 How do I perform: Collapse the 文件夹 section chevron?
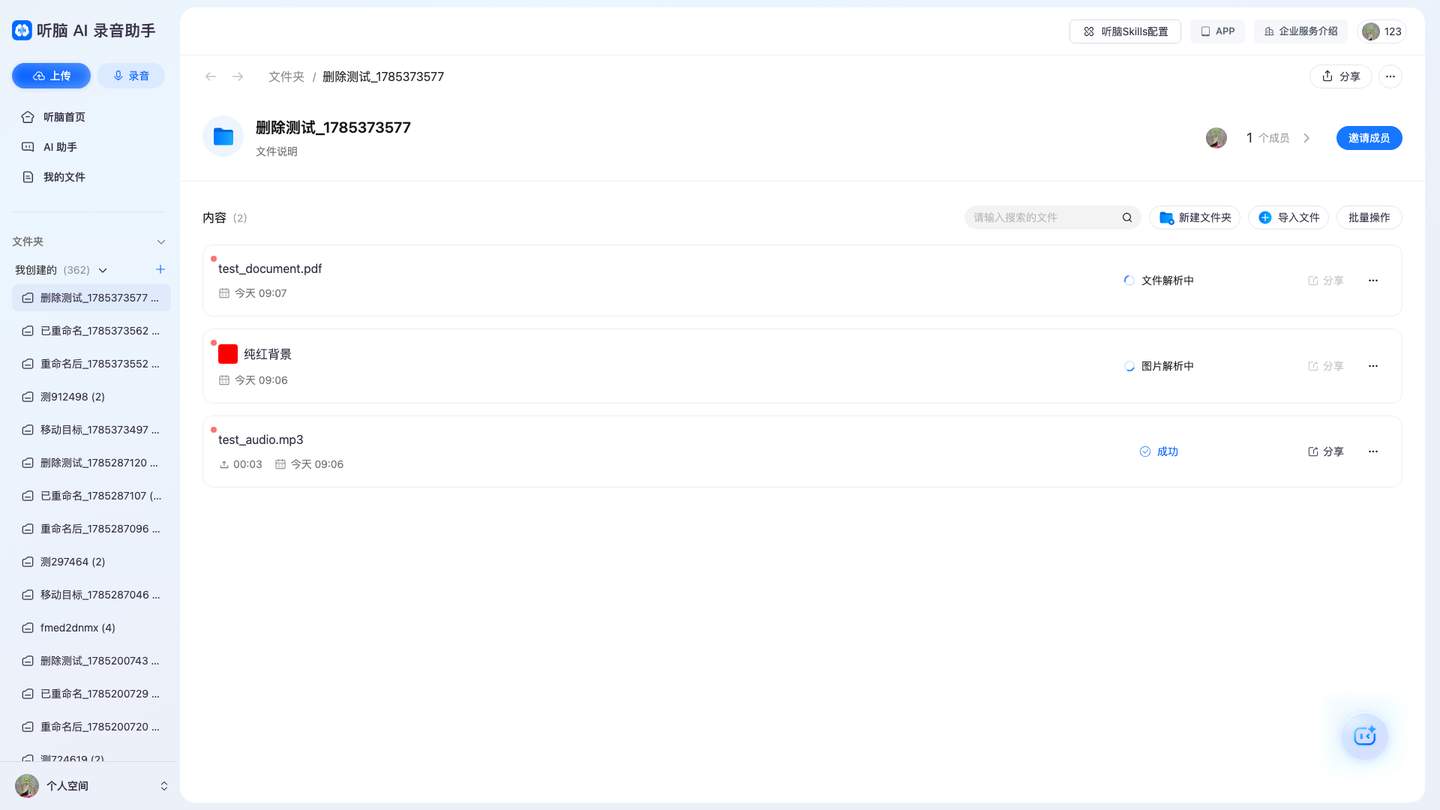pos(161,242)
